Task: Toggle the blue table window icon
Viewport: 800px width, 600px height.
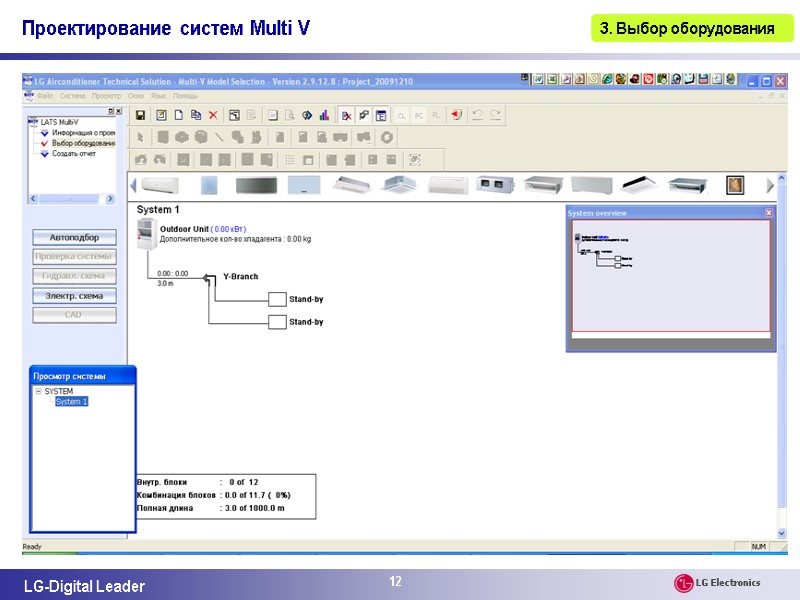Action: tap(381, 116)
